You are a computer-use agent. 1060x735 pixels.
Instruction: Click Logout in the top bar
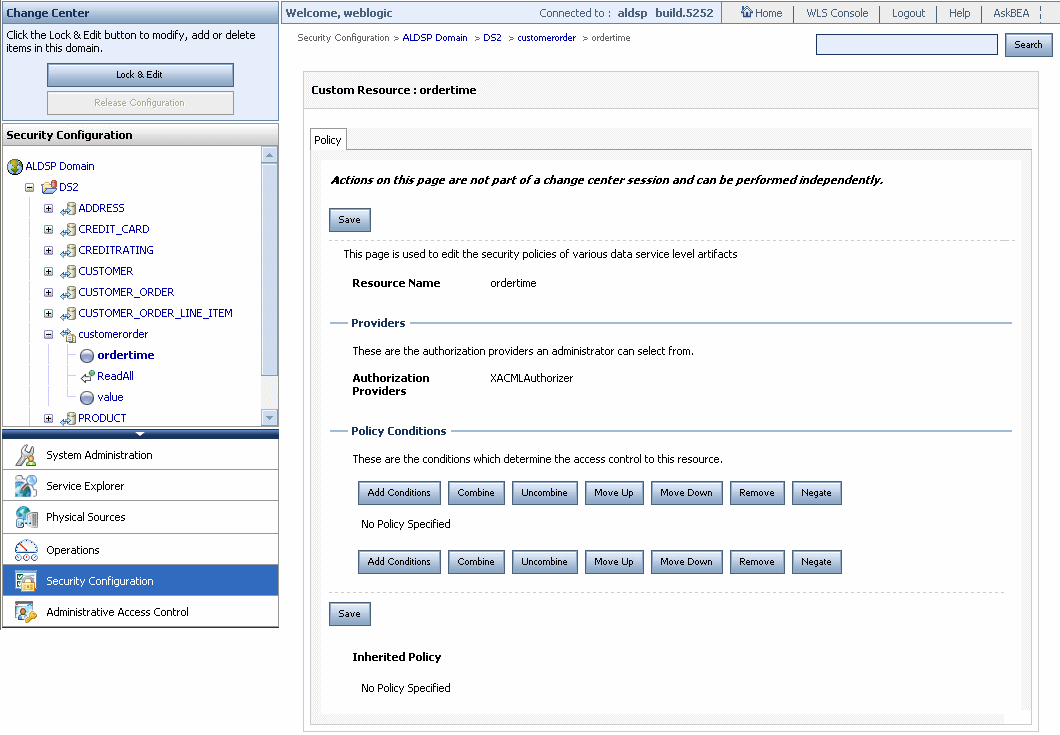908,13
